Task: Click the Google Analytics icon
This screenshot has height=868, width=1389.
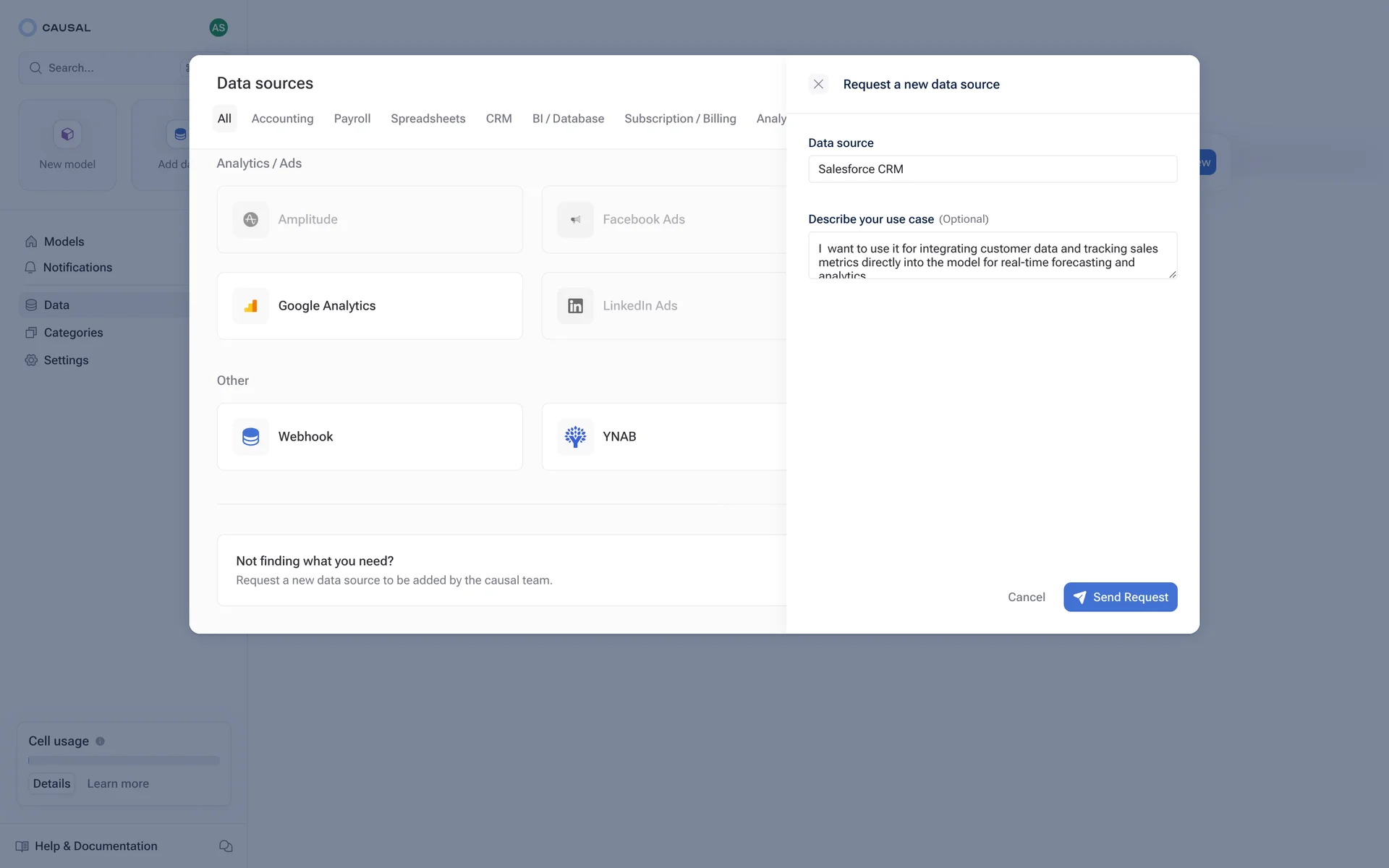Action: tap(250, 306)
